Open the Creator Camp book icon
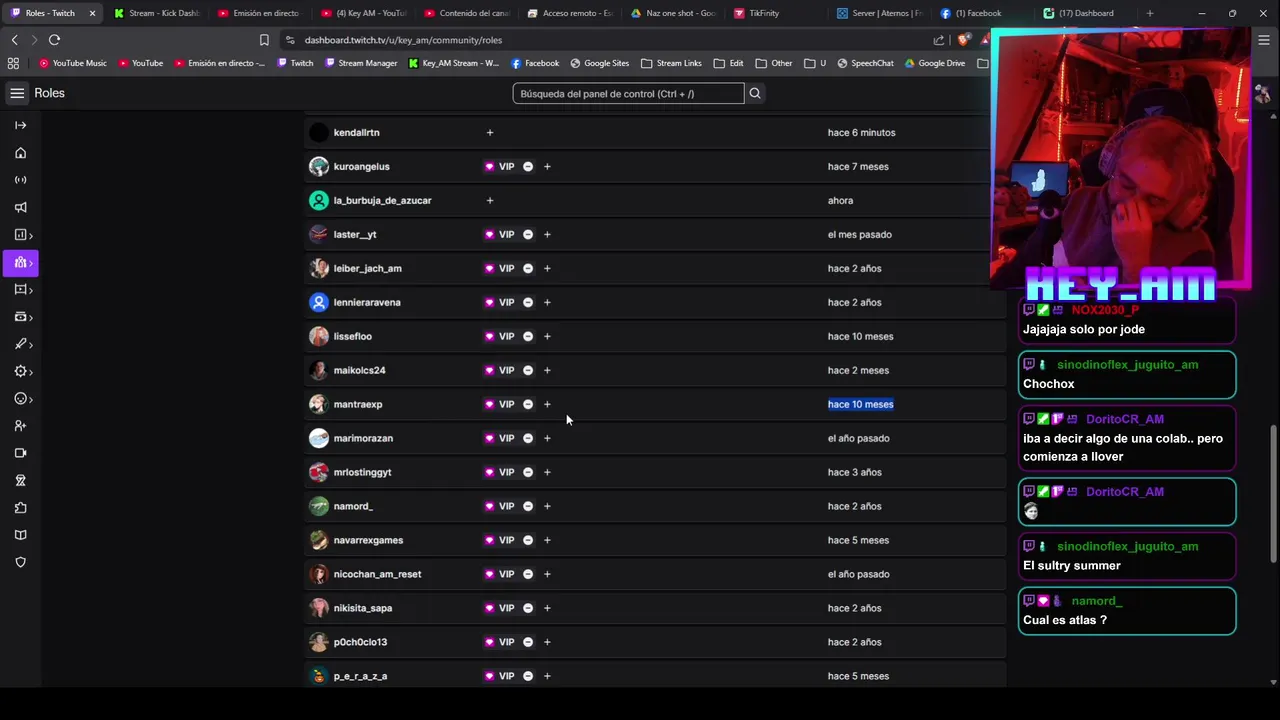This screenshot has height=720, width=1280. (20, 535)
